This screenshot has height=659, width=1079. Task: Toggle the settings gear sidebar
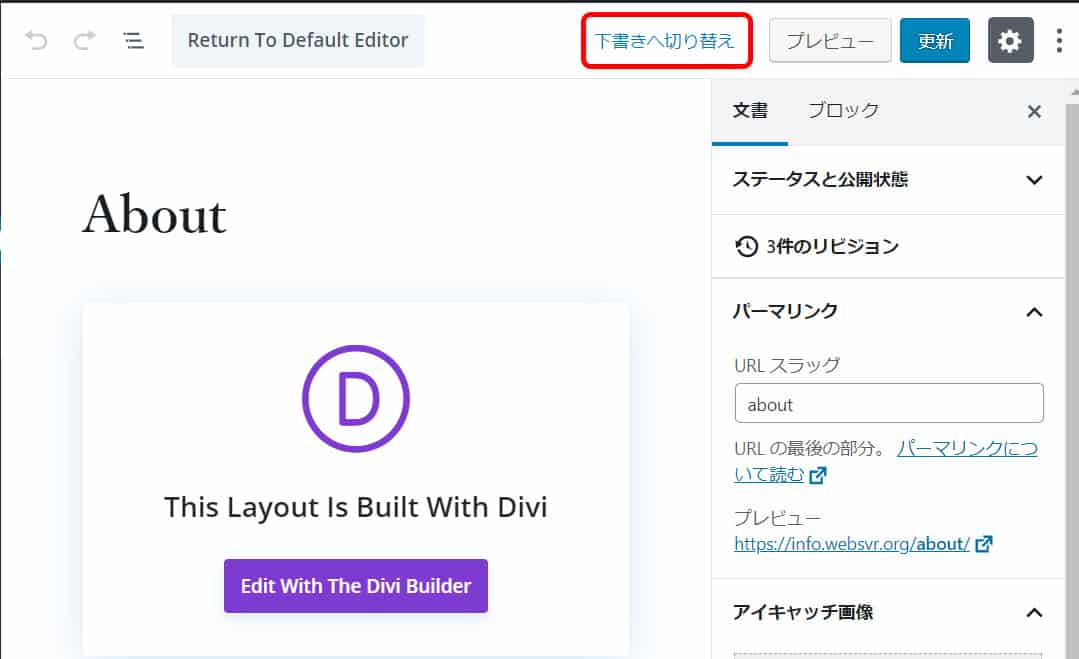point(1010,41)
